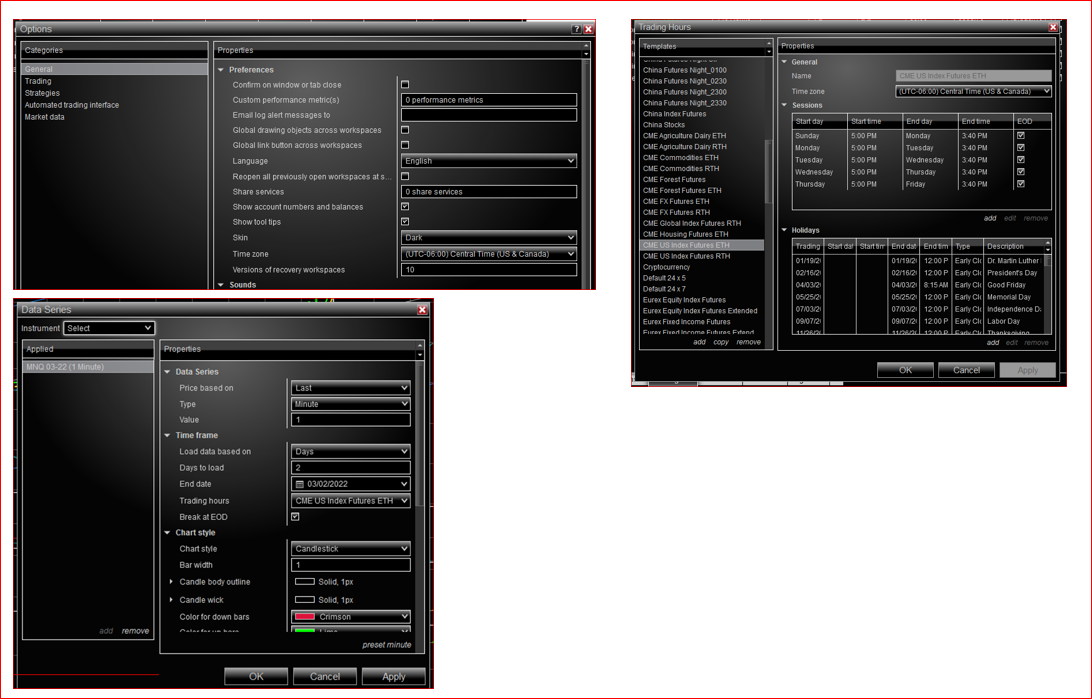This screenshot has height=699, width=1092.
Task: Click the Memorial Day holiday row
Action: [x=919, y=297]
